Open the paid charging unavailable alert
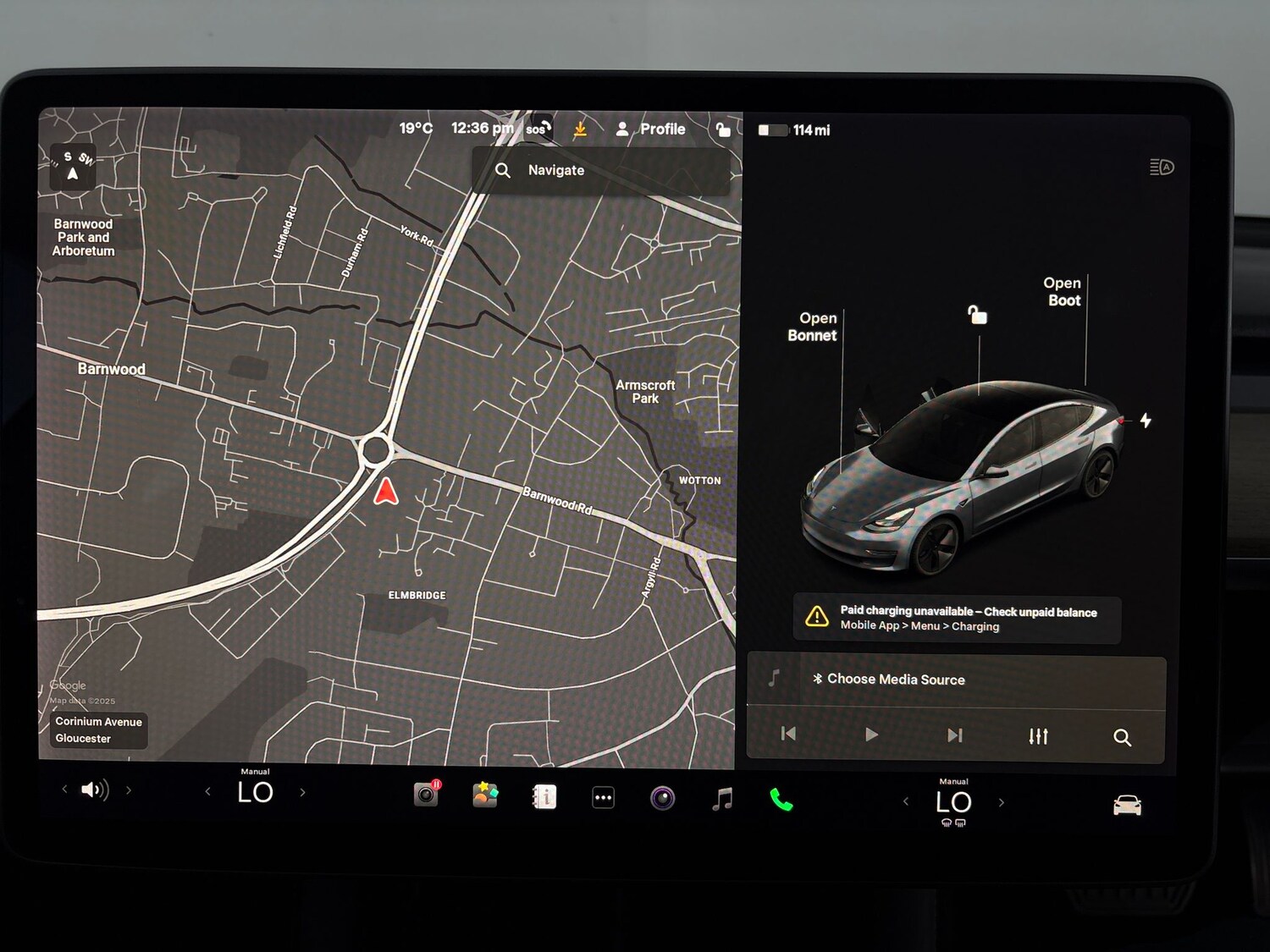 point(957,619)
